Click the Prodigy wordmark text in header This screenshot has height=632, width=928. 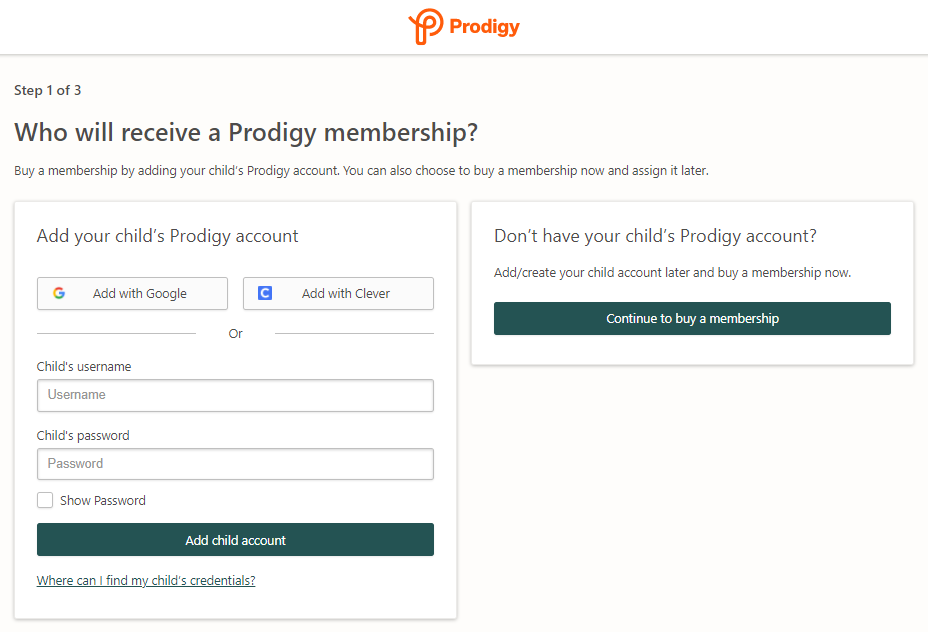(x=484, y=27)
